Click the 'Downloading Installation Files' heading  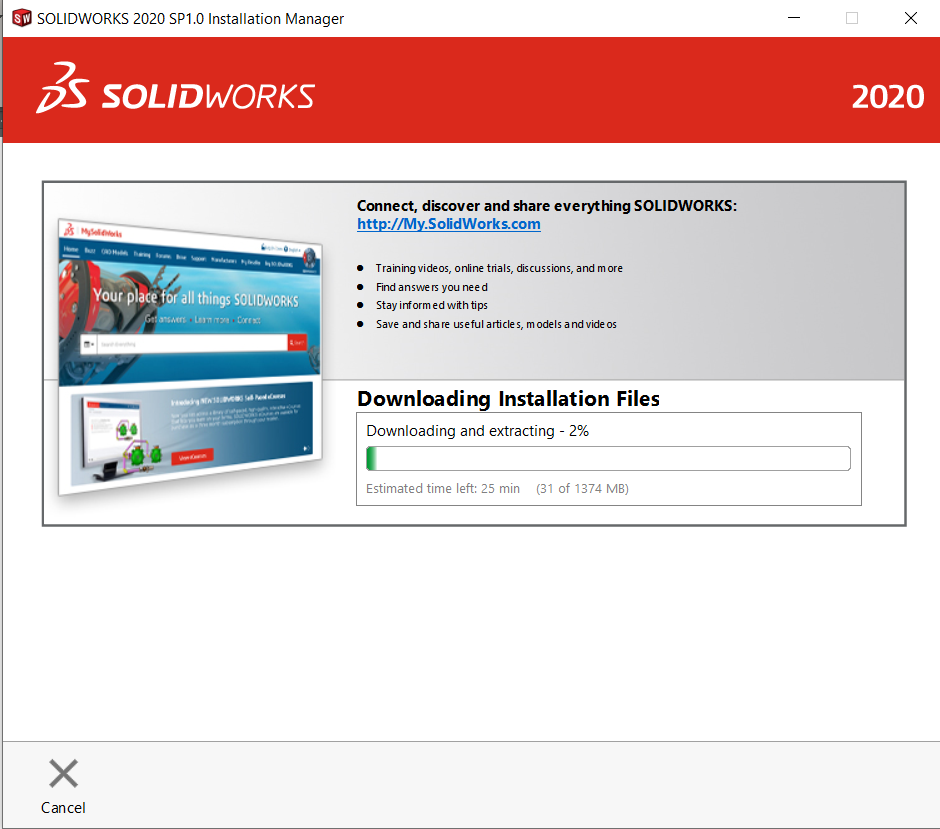[x=508, y=399]
